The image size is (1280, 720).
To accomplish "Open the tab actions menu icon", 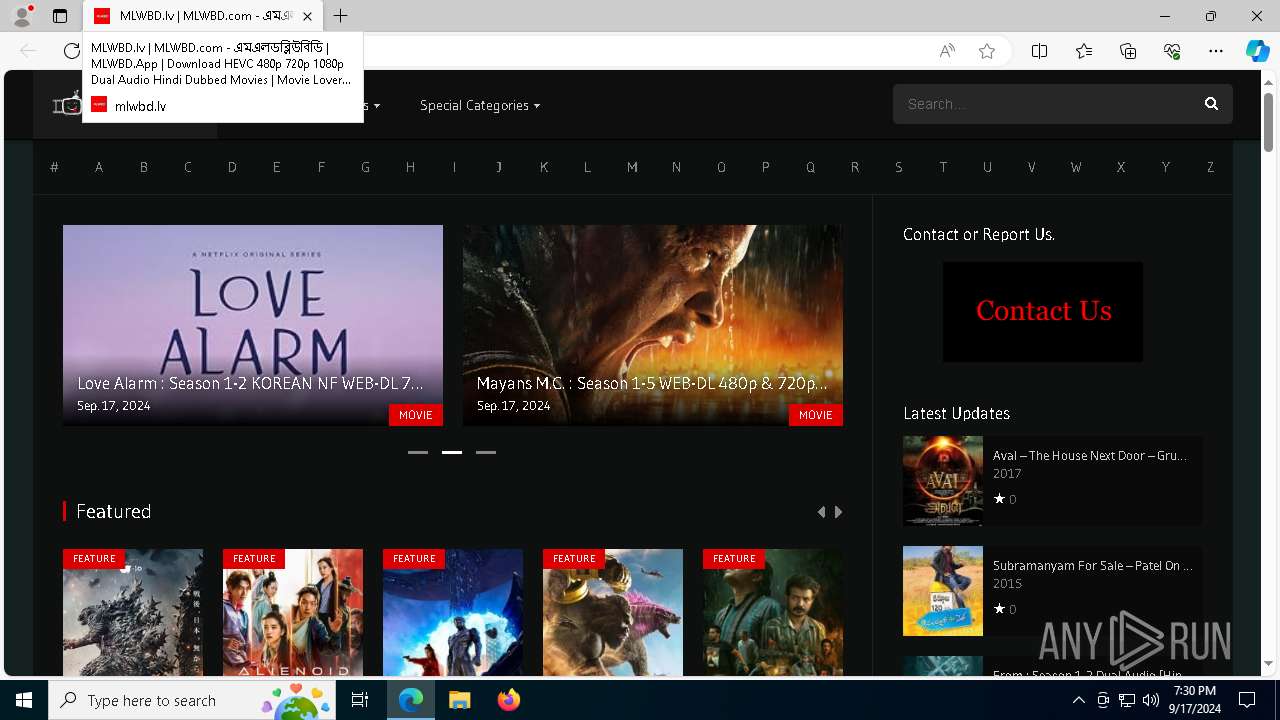I will (x=60, y=16).
